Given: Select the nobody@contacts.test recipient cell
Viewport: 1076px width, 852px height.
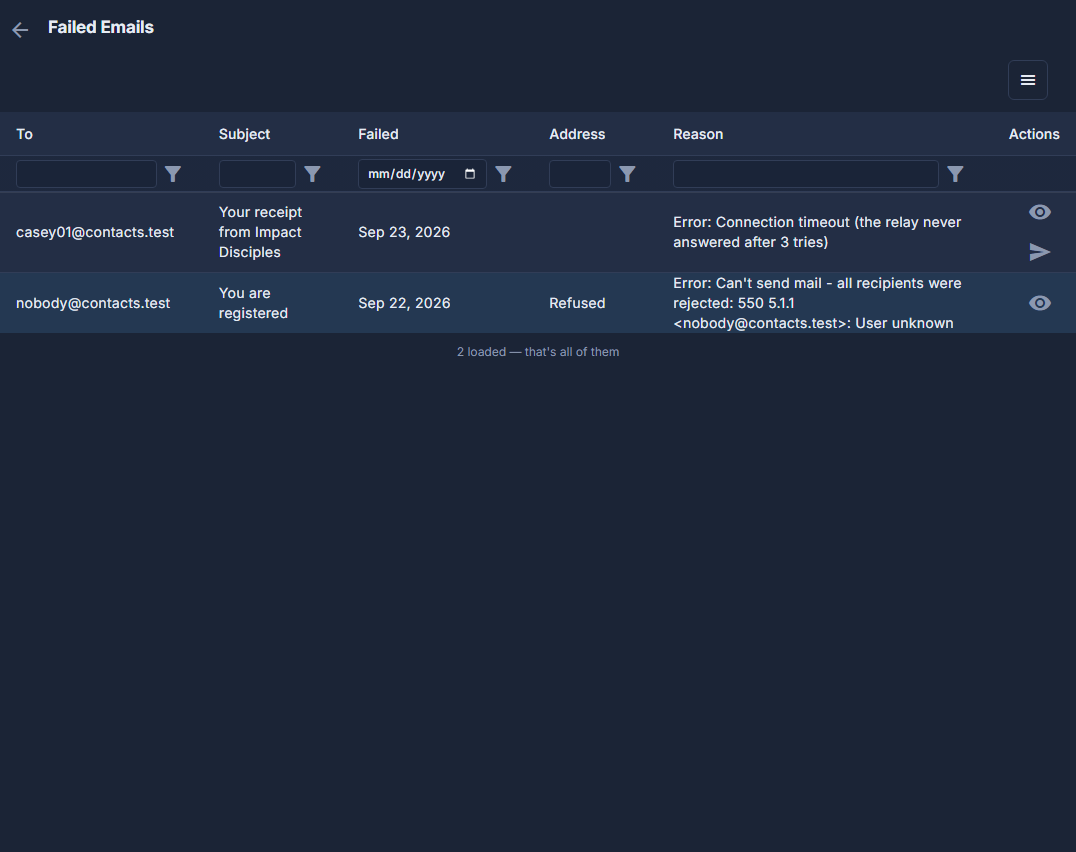Looking at the screenshot, I should pyautogui.click(x=93, y=303).
